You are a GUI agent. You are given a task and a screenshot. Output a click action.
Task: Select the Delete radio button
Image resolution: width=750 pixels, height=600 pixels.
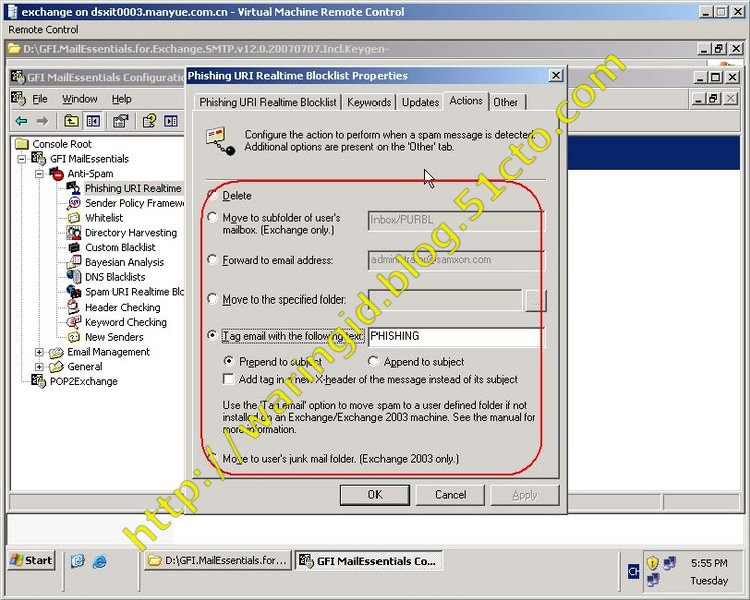[211, 196]
